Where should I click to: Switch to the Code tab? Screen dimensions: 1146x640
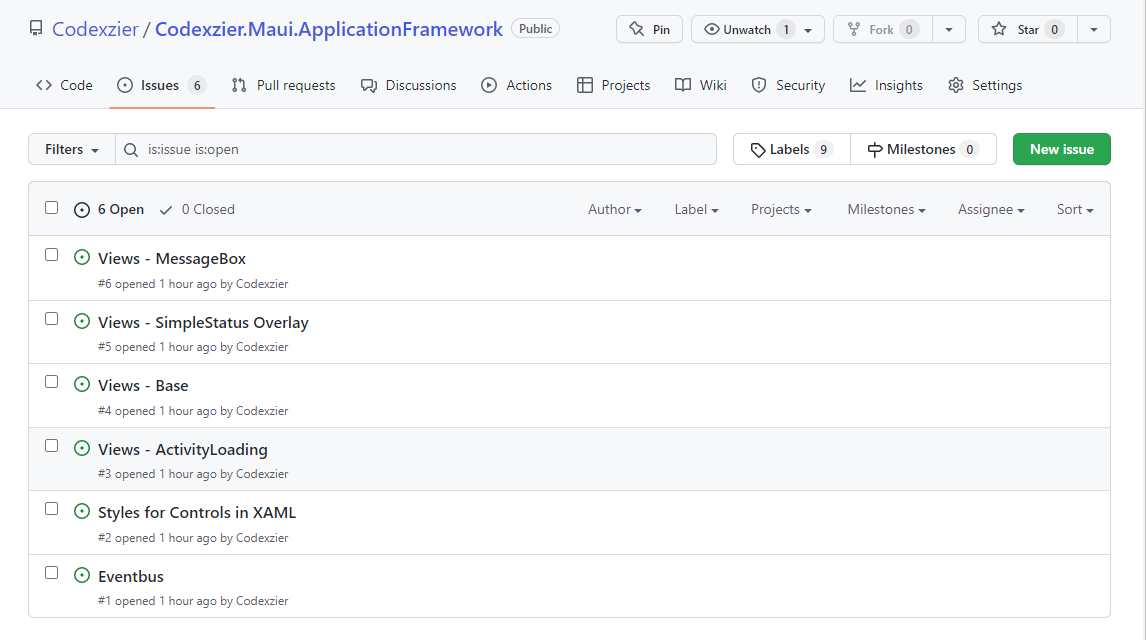point(64,85)
